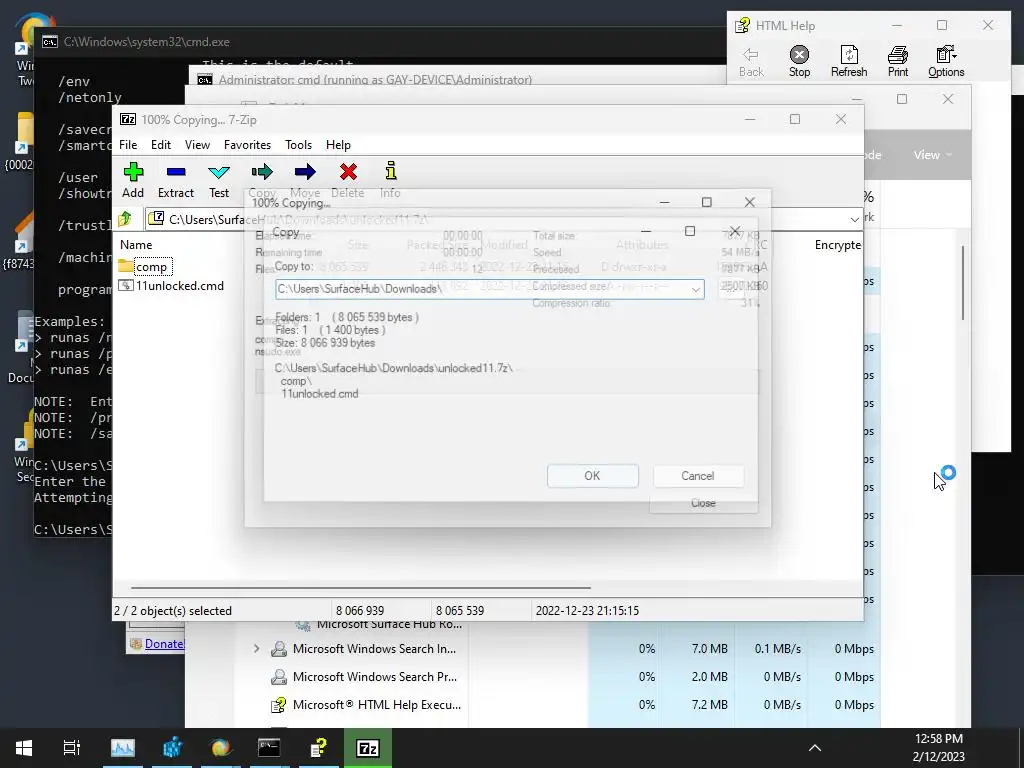Click the Task Manager taskbar icon
The height and width of the screenshot is (768, 1024).
click(123, 748)
